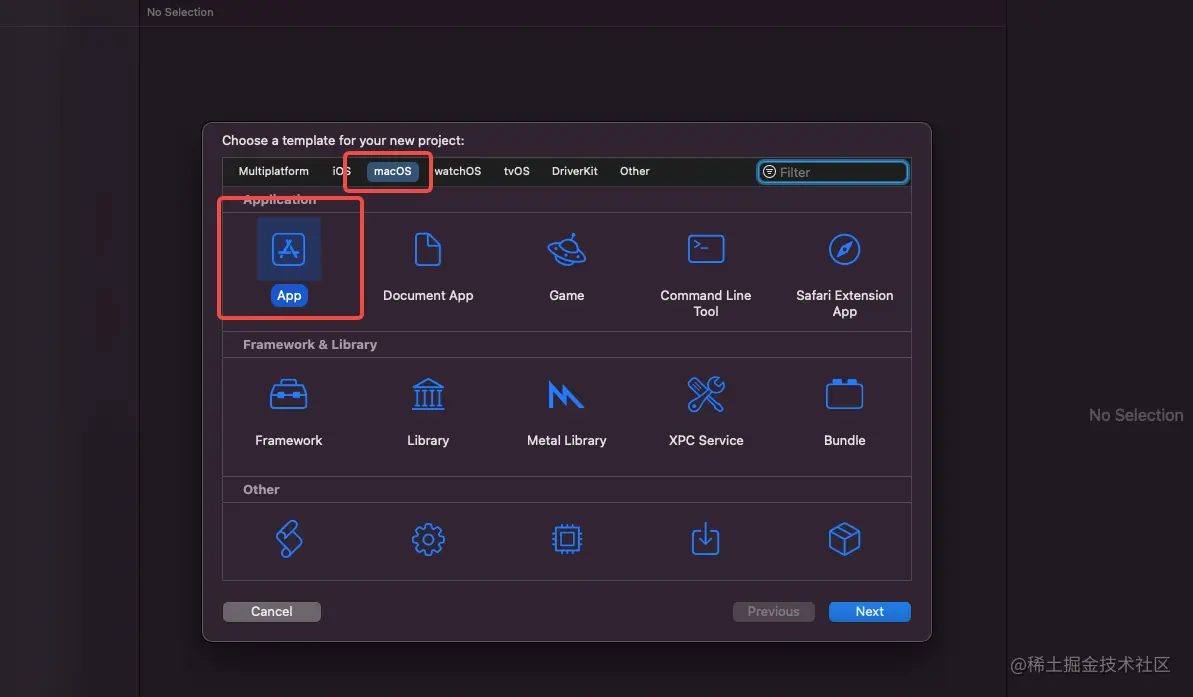Select the download-arrow icon template under Other
Screen dimensions: 1193x697
pyautogui.click(x=705, y=539)
